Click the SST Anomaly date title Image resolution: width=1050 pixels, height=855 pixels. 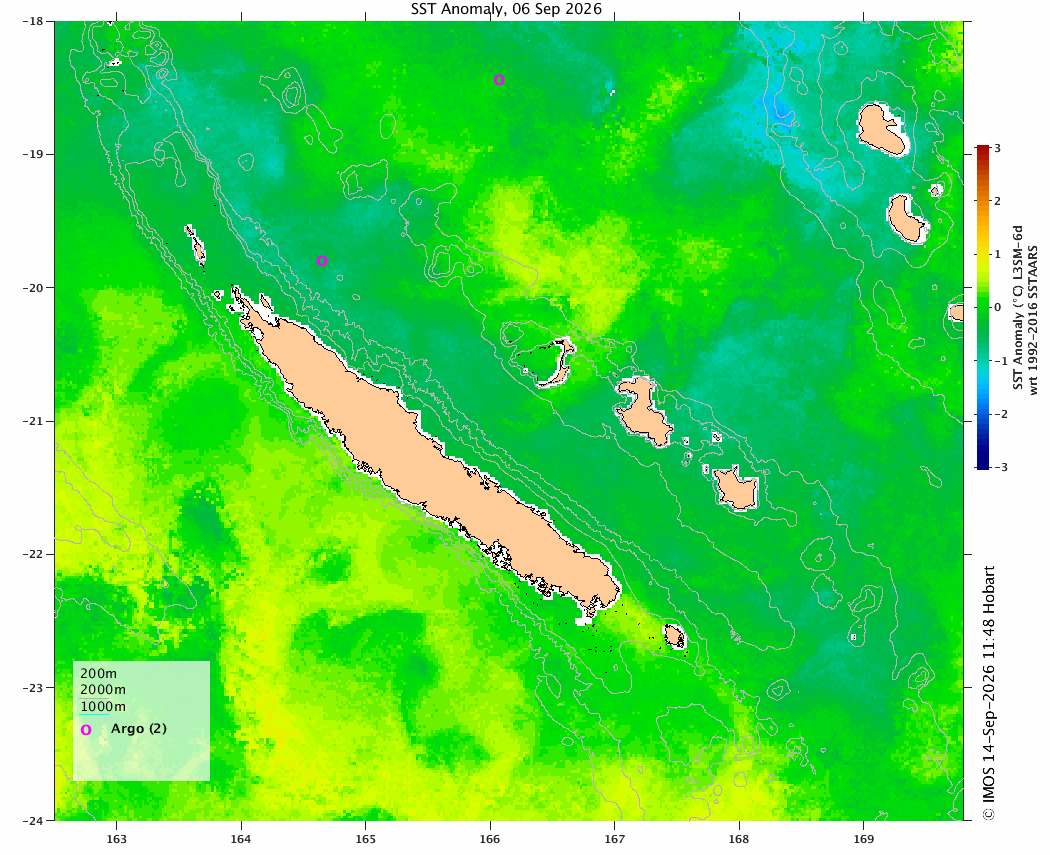(x=506, y=9)
